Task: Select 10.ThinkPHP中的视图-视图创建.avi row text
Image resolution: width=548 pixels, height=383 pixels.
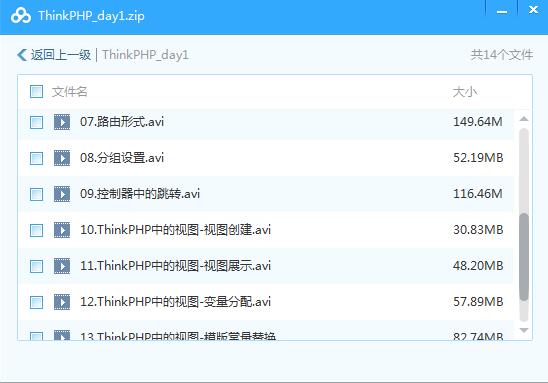Action: (x=175, y=230)
